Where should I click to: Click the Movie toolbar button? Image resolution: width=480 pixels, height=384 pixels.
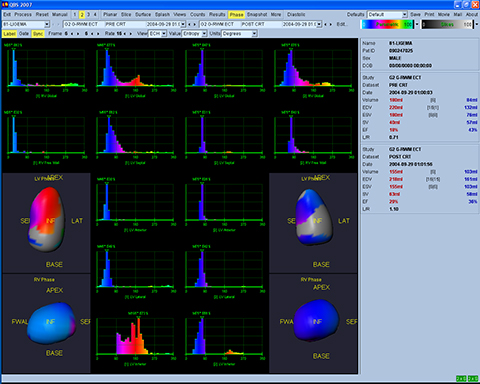444,15
